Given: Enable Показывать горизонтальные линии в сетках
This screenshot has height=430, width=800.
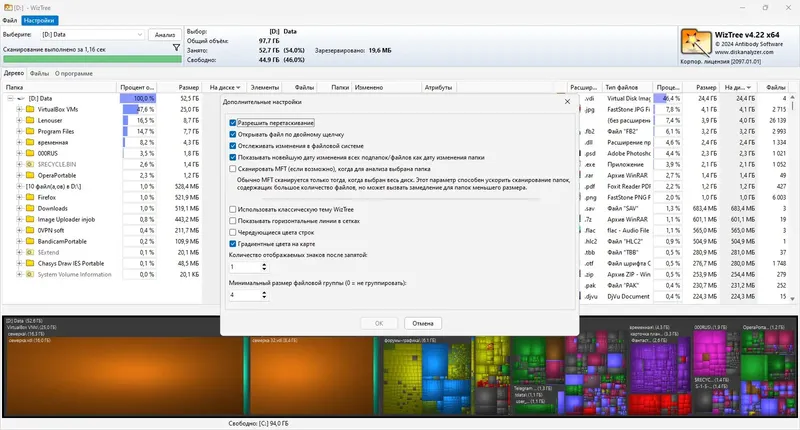Looking at the screenshot, I should coord(233,221).
